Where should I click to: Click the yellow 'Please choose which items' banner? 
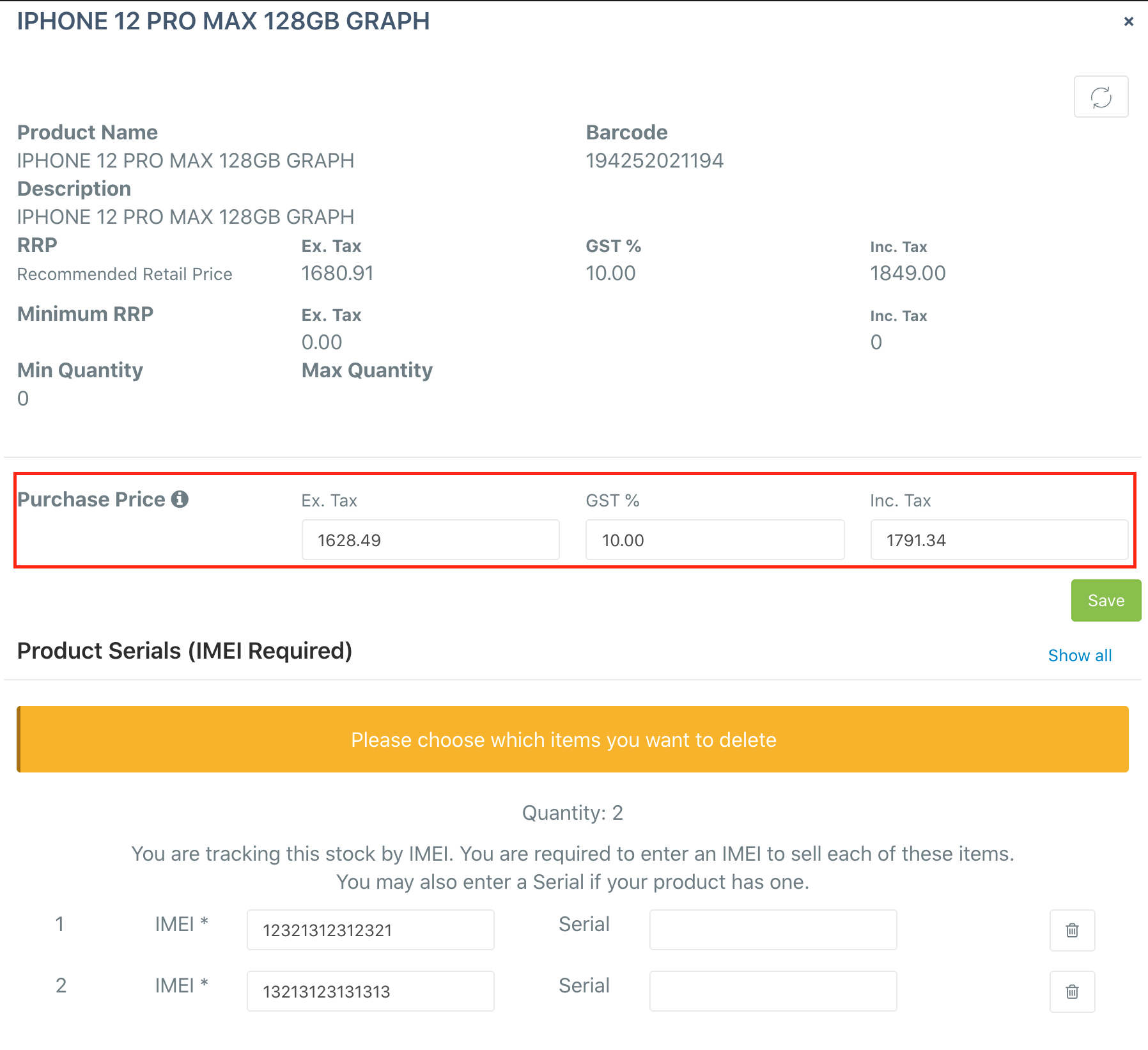573,739
